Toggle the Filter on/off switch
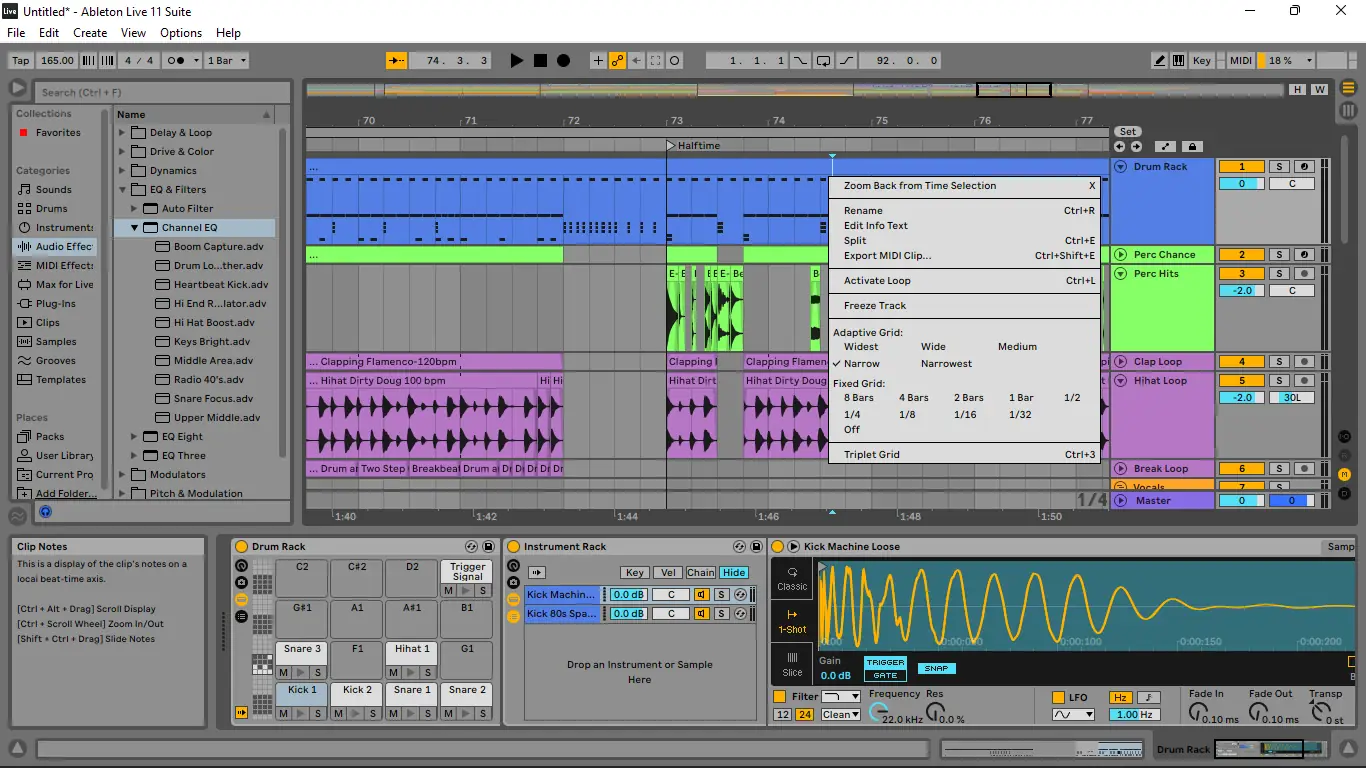Viewport: 1366px width, 768px height. click(780, 697)
